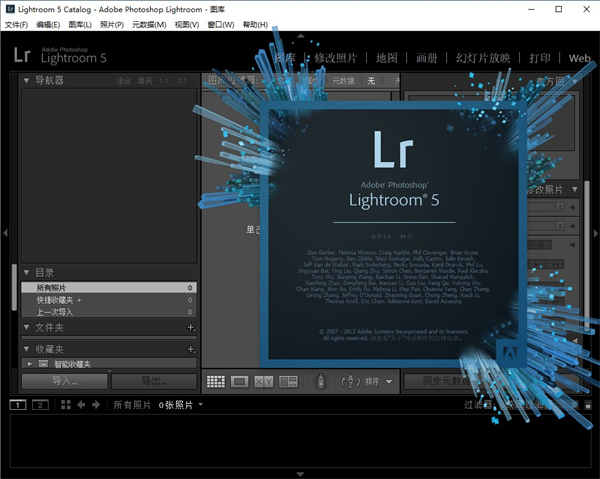Collapse the 目录 catalog panel
This screenshot has width=600, height=479.
click(27, 272)
